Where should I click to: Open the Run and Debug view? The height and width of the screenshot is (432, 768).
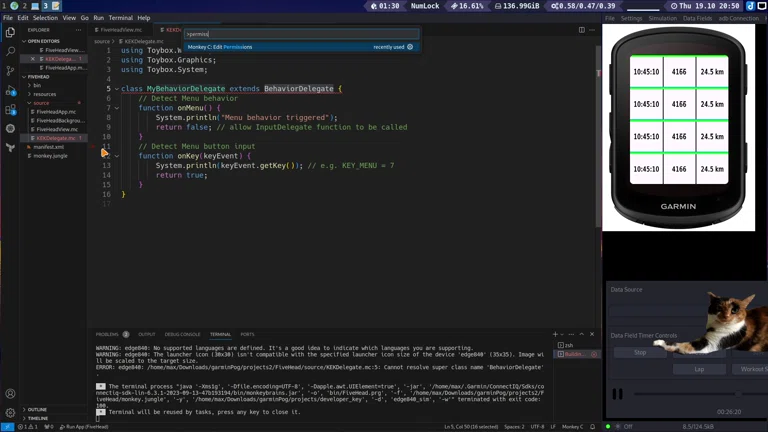point(10,90)
